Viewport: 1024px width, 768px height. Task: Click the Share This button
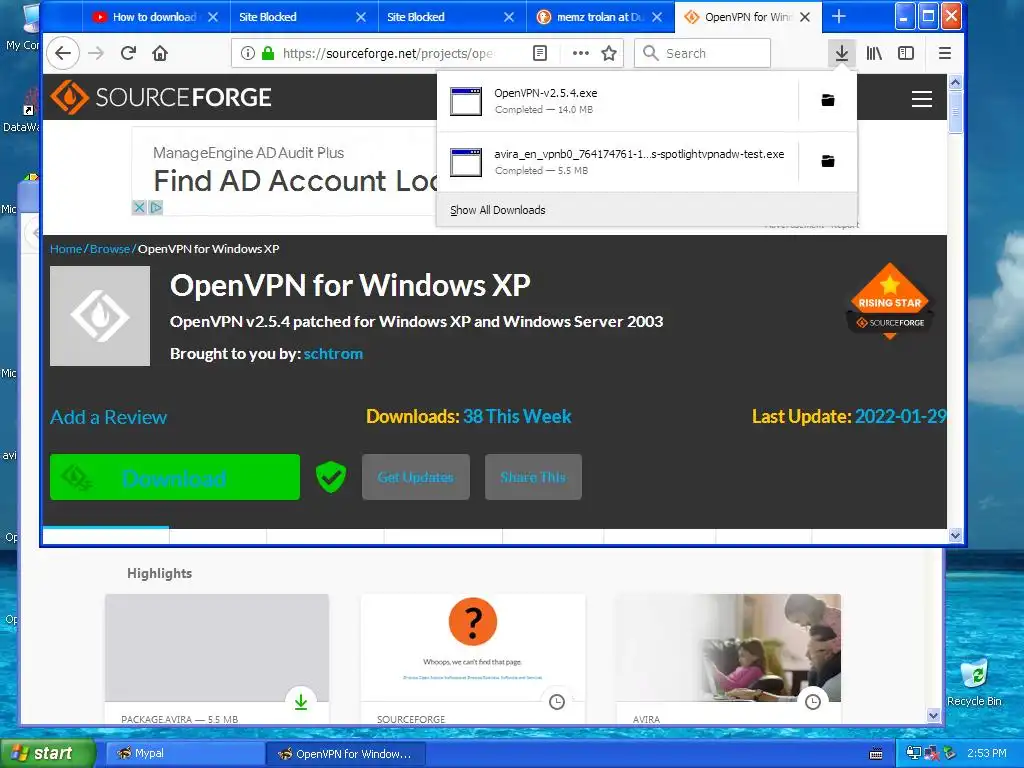[x=533, y=477]
